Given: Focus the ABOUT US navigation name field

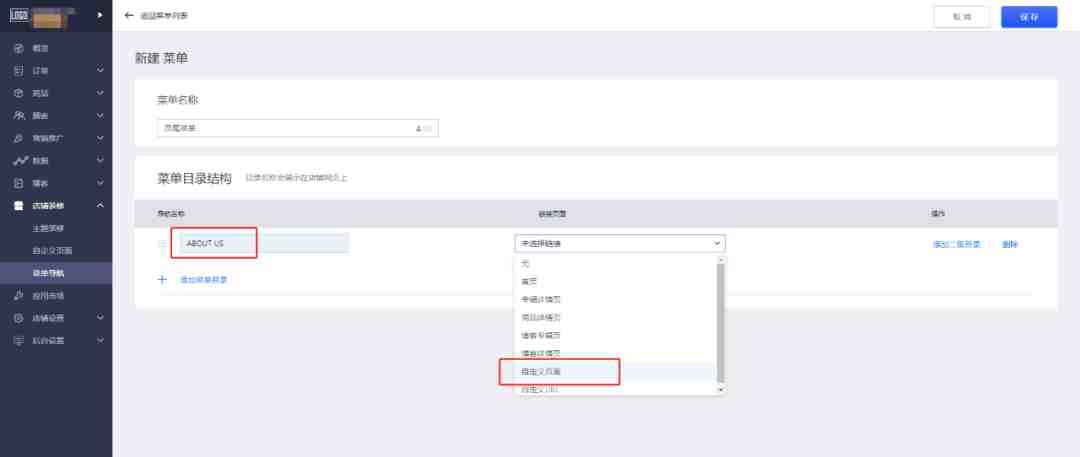Looking at the screenshot, I should tap(264, 243).
